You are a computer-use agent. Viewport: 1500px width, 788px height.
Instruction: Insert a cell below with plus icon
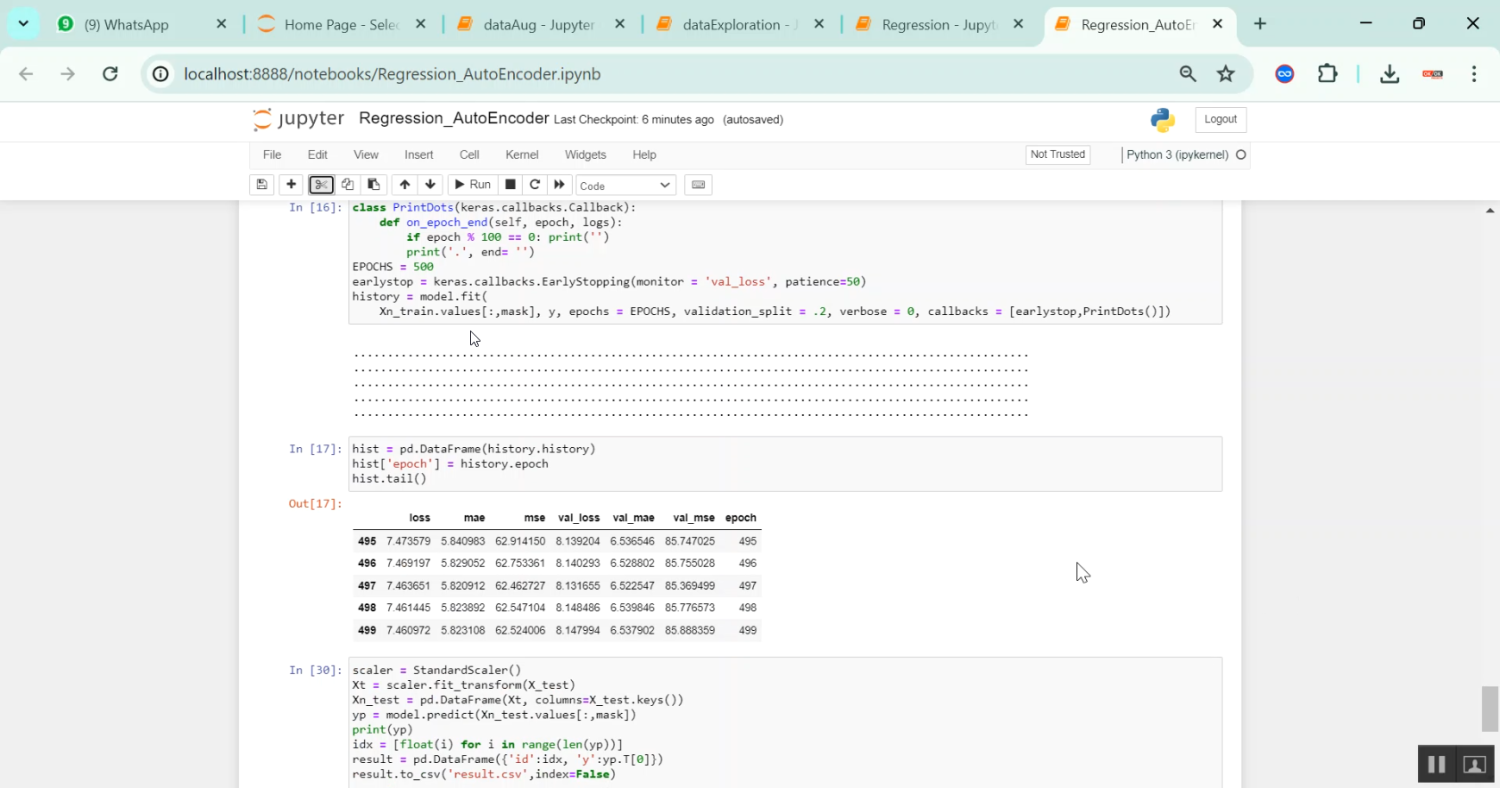click(x=291, y=185)
